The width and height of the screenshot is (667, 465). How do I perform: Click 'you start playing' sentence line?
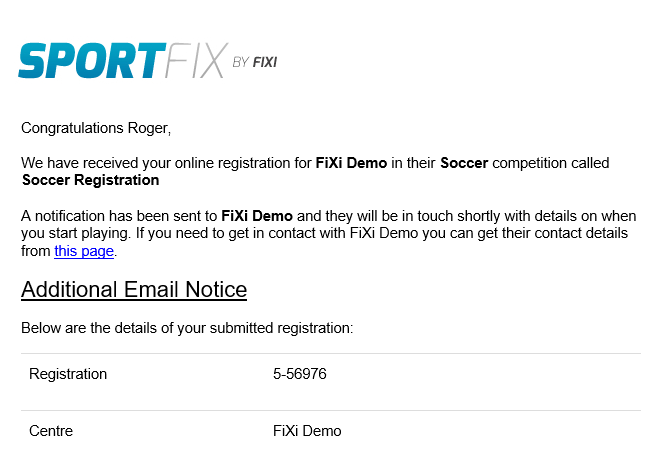(325, 233)
